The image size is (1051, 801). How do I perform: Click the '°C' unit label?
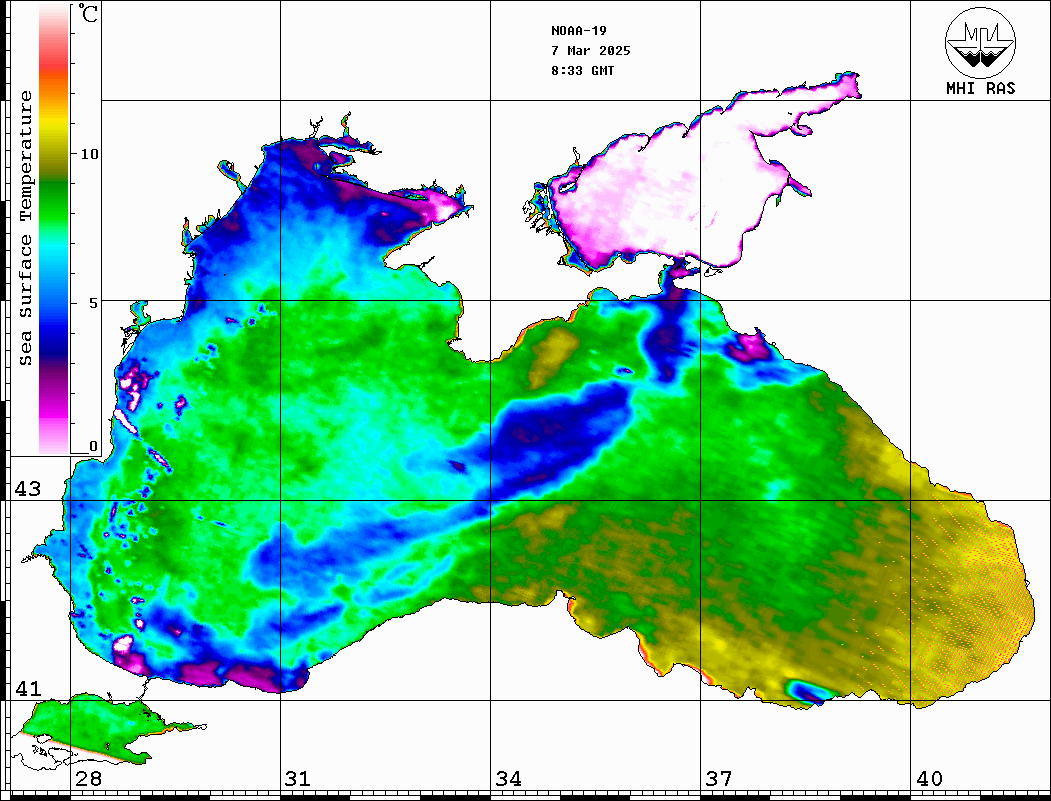[x=88, y=13]
